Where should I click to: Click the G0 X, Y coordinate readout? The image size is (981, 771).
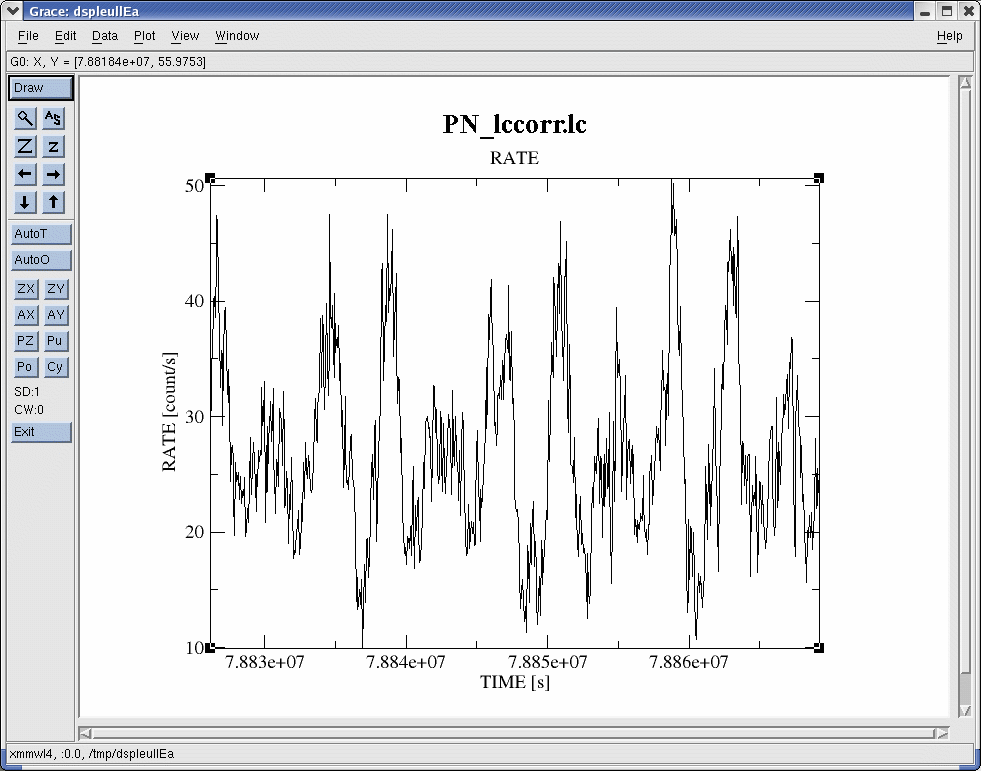click(108, 61)
